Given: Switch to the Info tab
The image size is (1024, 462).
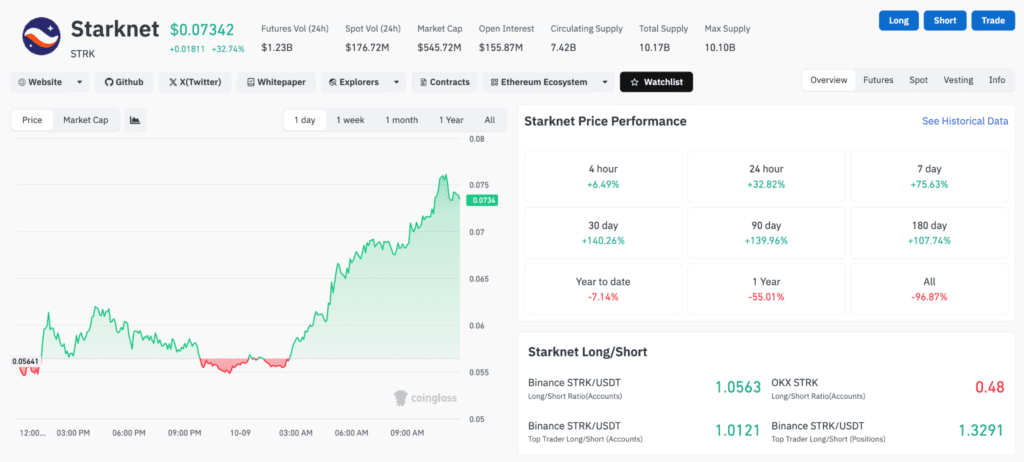Looking at the screenshot, I should (x=997, y=80).
